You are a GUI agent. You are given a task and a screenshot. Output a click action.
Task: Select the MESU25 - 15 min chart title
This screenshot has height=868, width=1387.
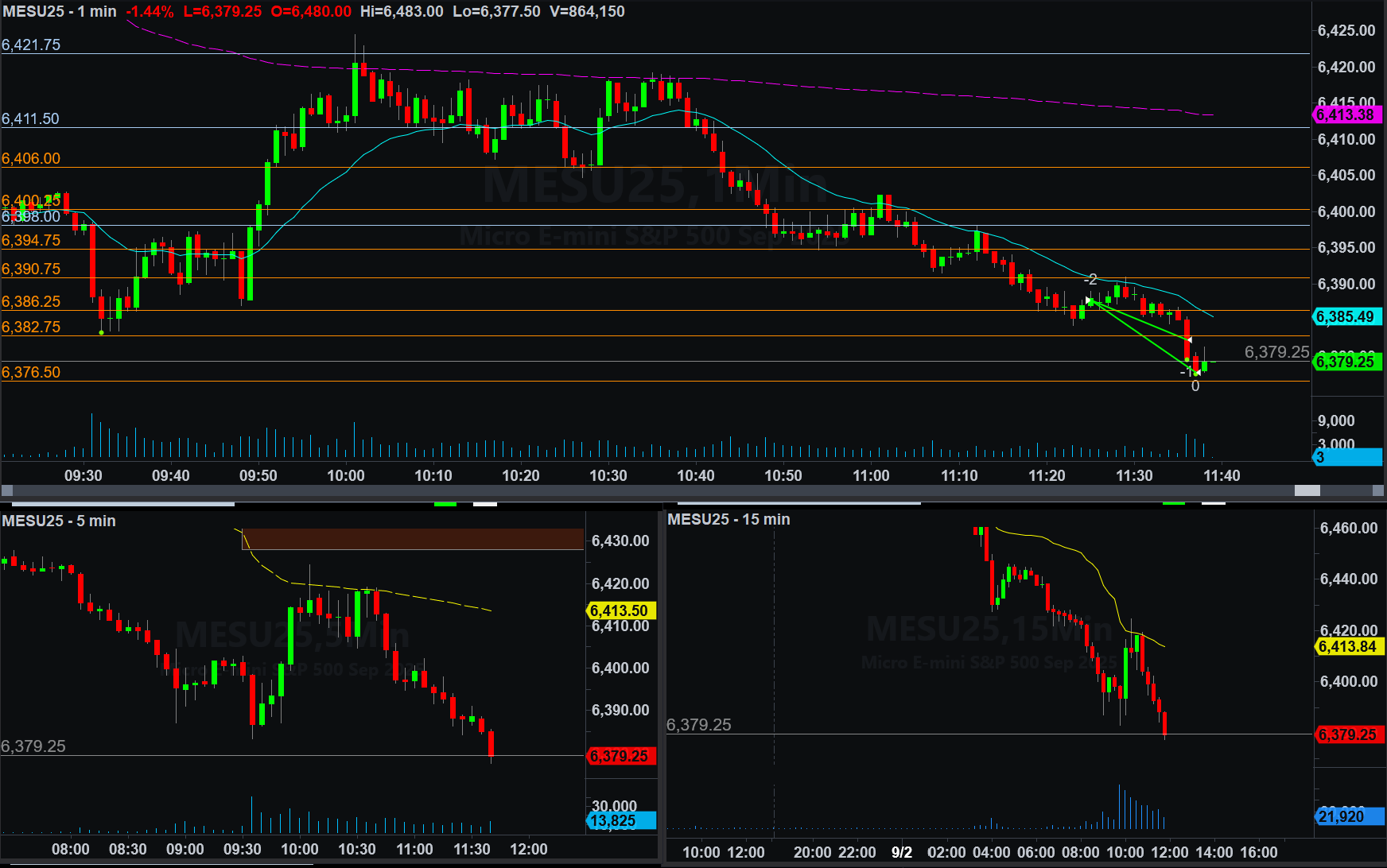tap(728, 520)
